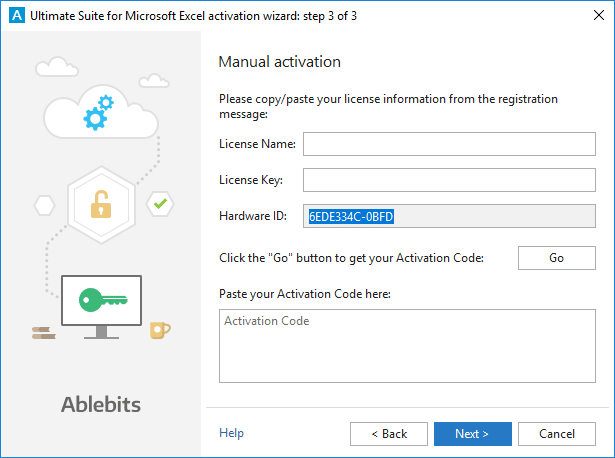Screen dimensions: 615x458
Task: Cancel the activation wizard
Action: 557,434
